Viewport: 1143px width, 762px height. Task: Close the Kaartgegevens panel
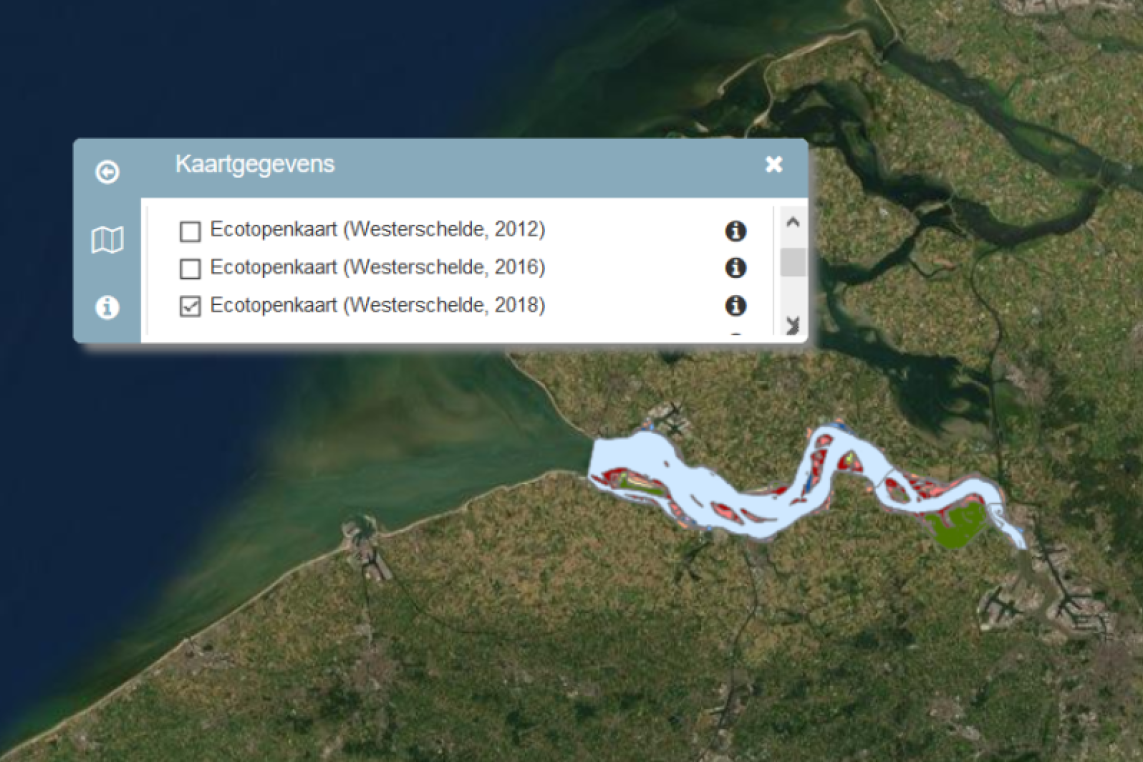773,164
